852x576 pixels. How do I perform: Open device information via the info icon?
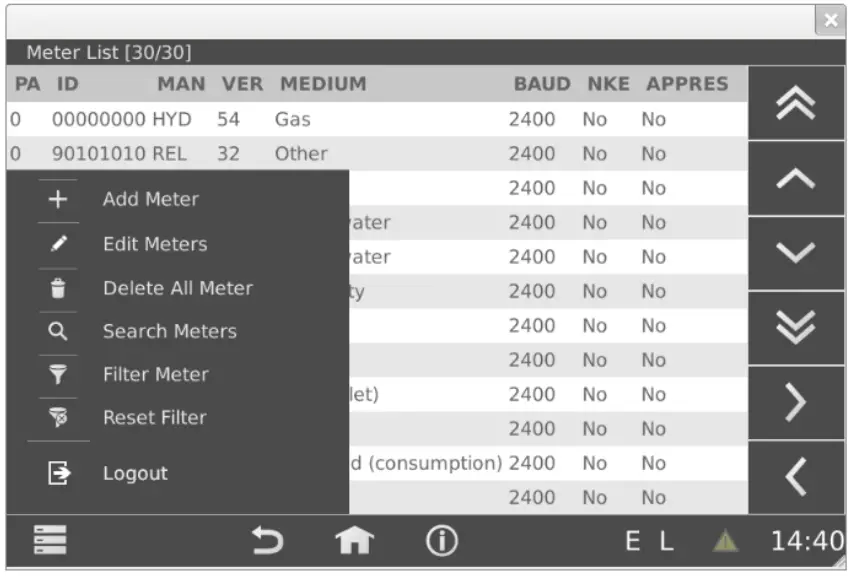coord(442,539)
